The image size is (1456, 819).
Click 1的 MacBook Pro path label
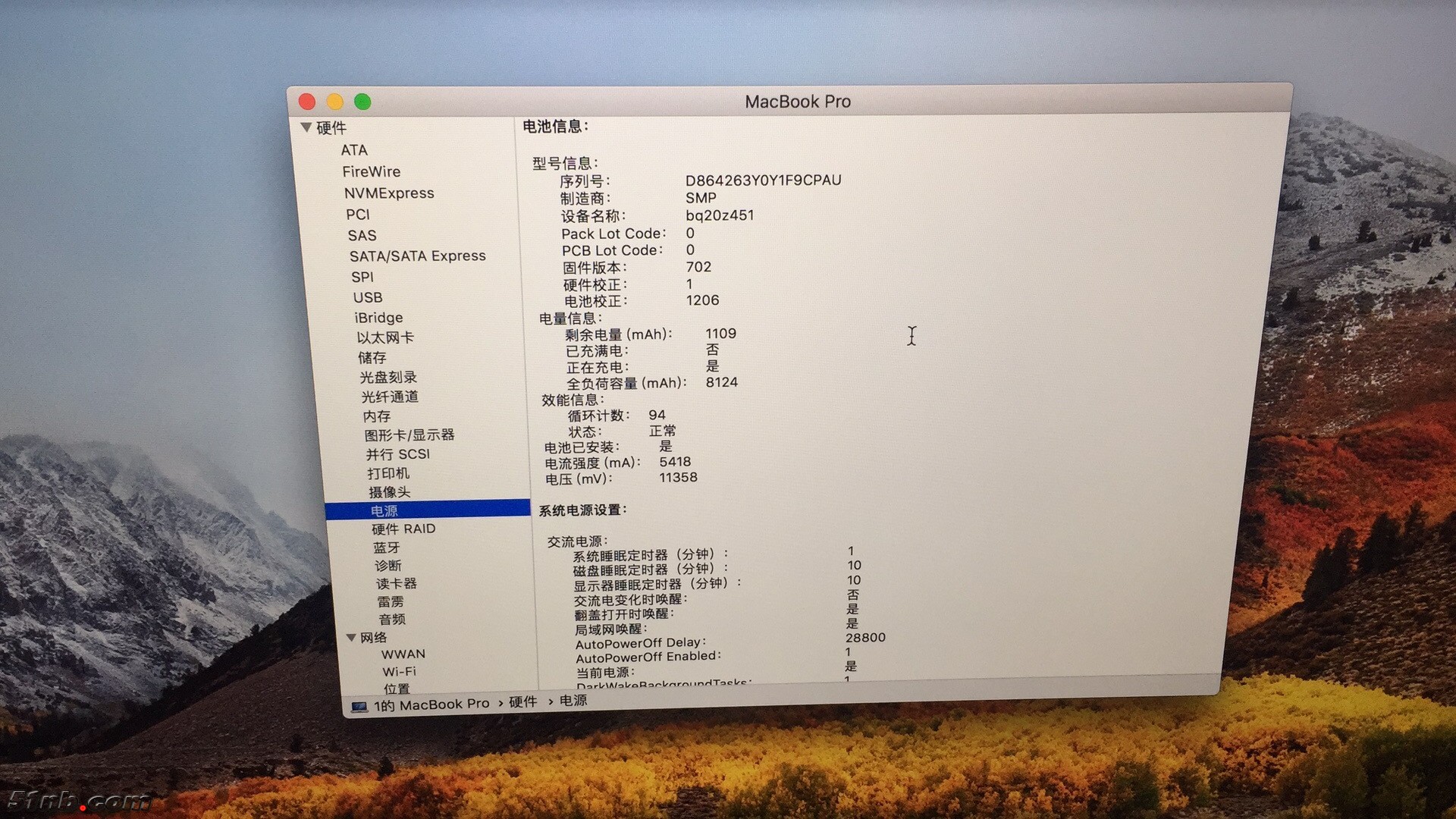point(431,705)
